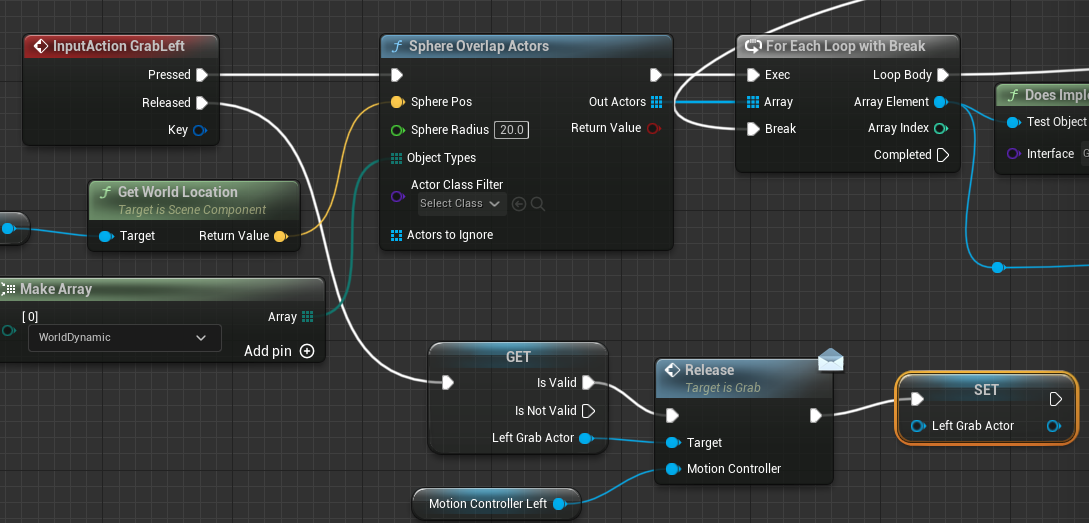The width and height of the screenshot is (1089, 523).
Task: Open the Select Class dropdown
Action: pos(461,204)
